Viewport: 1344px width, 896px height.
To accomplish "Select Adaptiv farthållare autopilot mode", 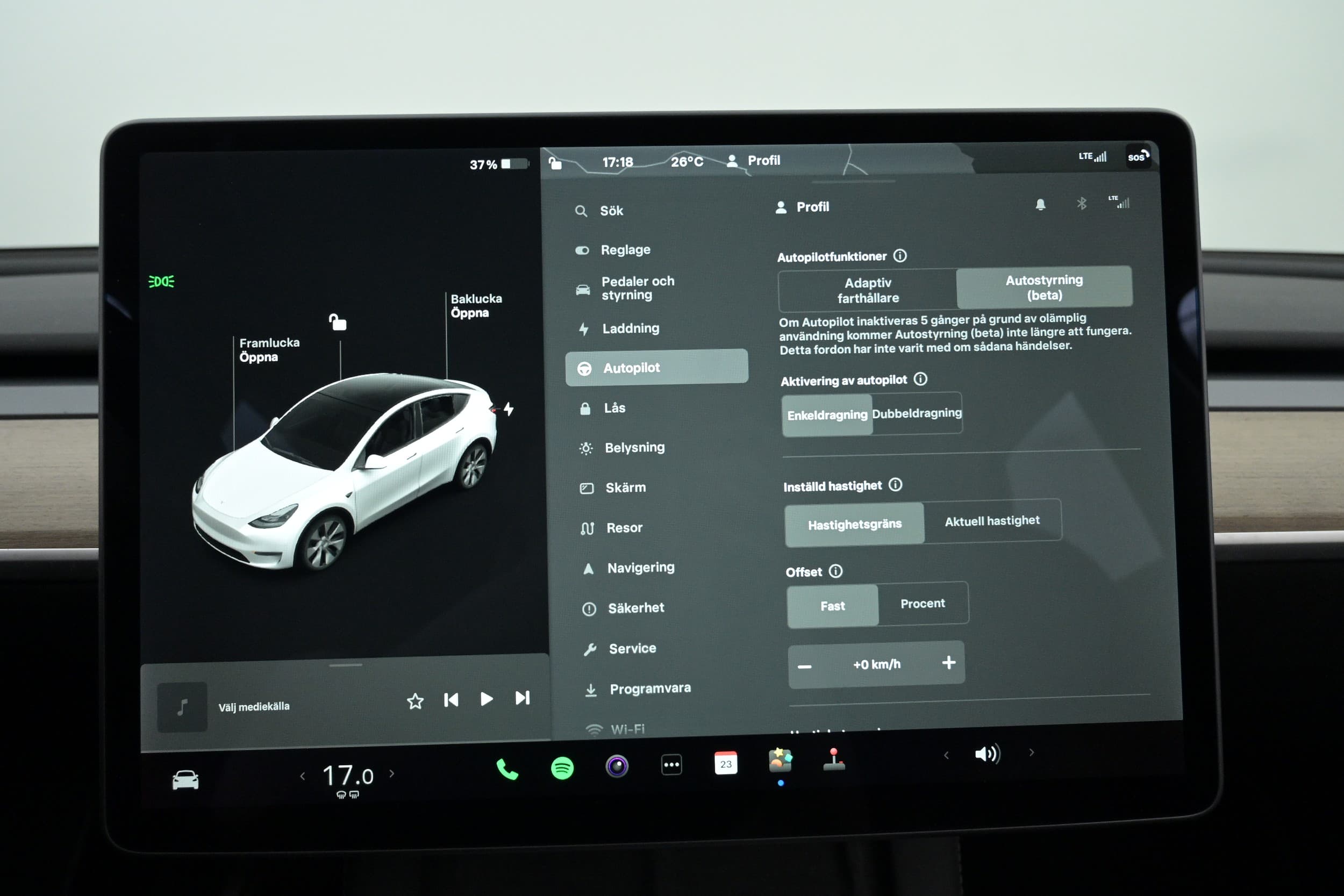I will pyautogui.click(x=868, y=290).
